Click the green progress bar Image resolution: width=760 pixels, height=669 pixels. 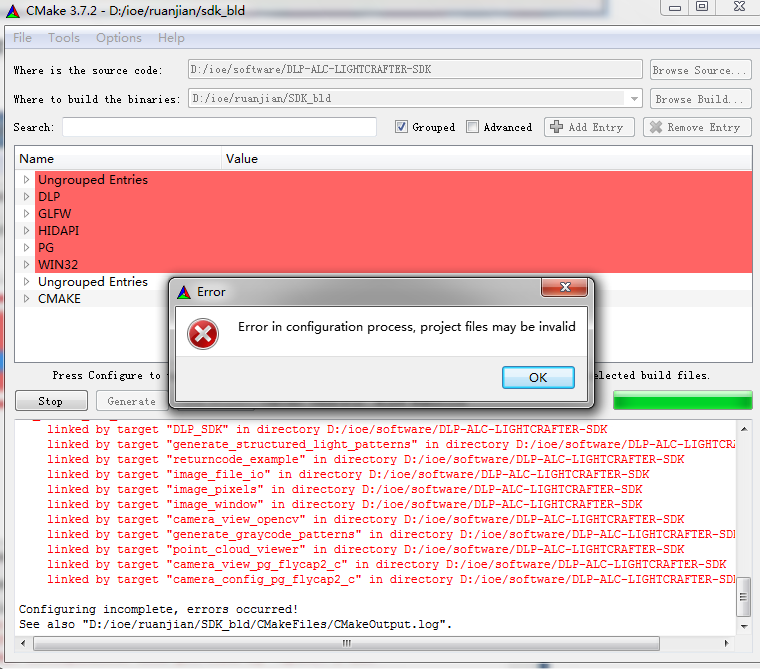(682, 400)
